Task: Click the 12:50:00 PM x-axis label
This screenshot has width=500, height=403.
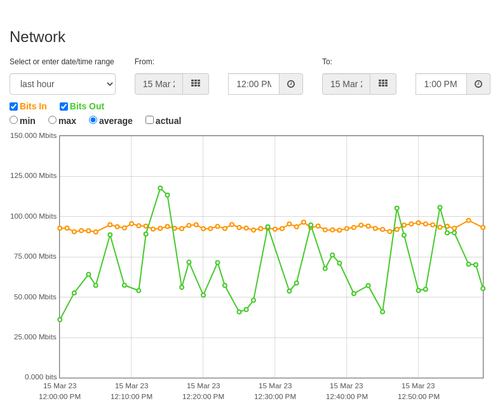Action: tap(419, 397)
